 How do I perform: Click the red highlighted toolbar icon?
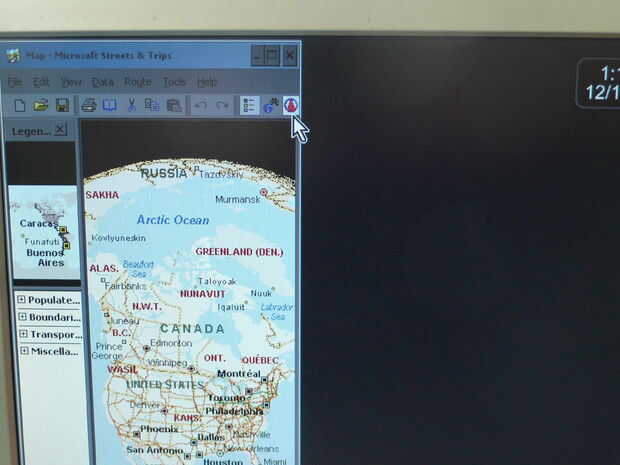click(291, 106)
